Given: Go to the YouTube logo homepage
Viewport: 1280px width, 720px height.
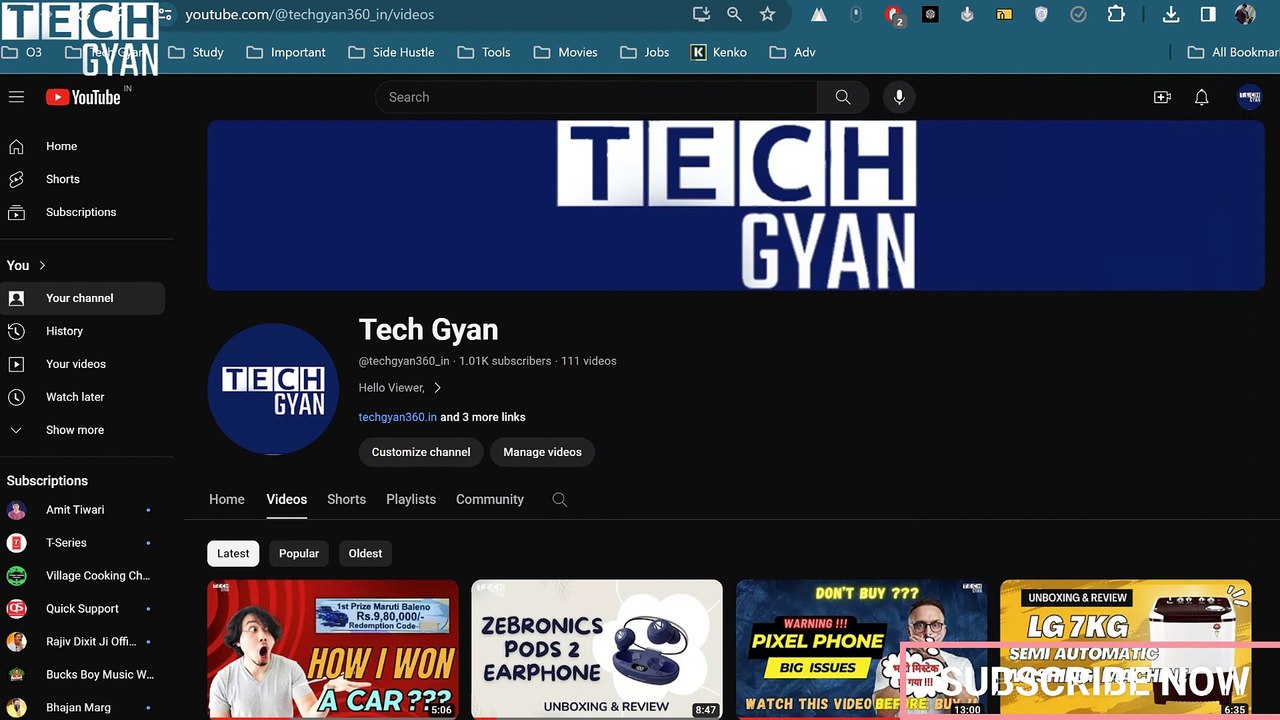Looking at the screenshot, I should pyautogui.click(x=84, y=97).
